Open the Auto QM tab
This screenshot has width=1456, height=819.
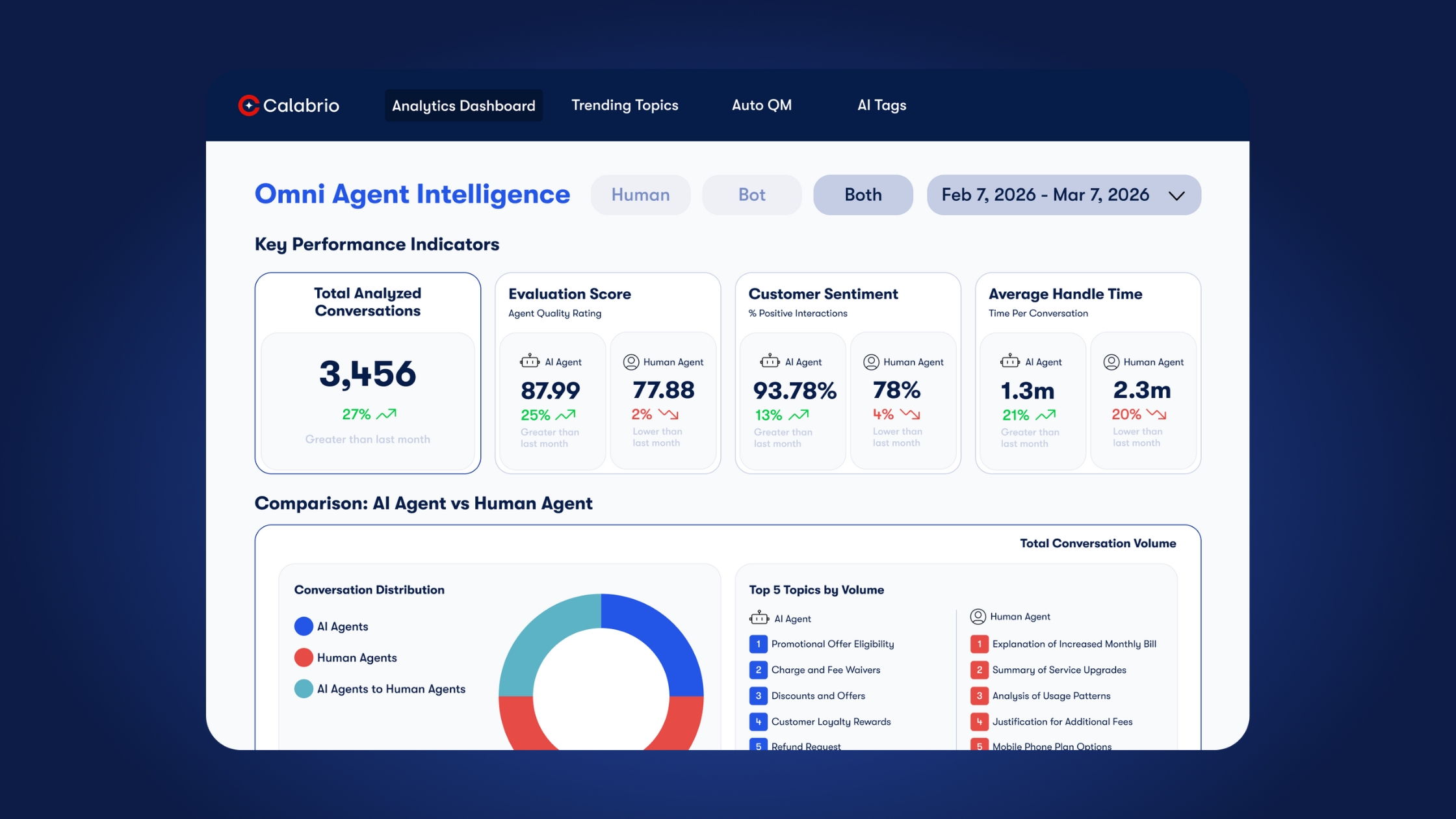[761, 105]
